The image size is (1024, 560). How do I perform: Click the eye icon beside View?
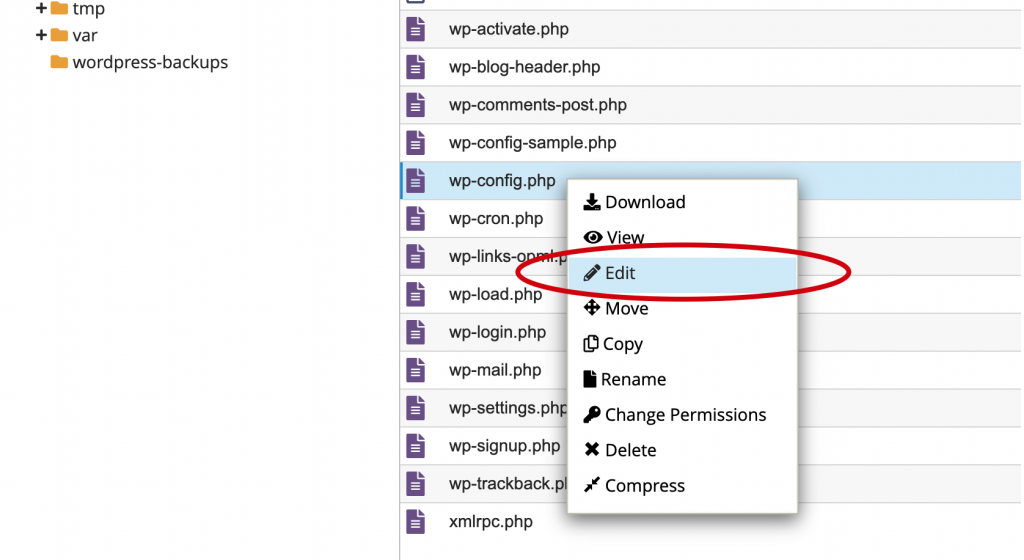coord(592,237)
